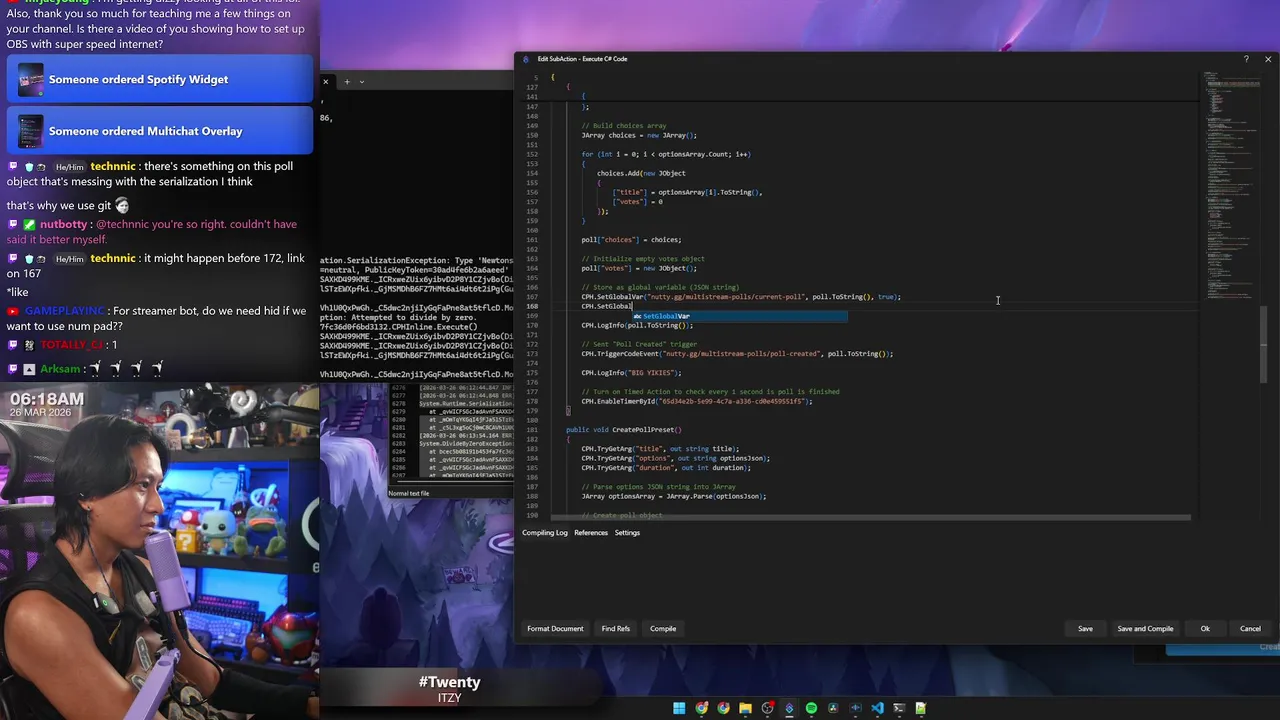Cancel the Edit SubAction dialog
Screen dimensions: 1280x720
click(1250, 629)
